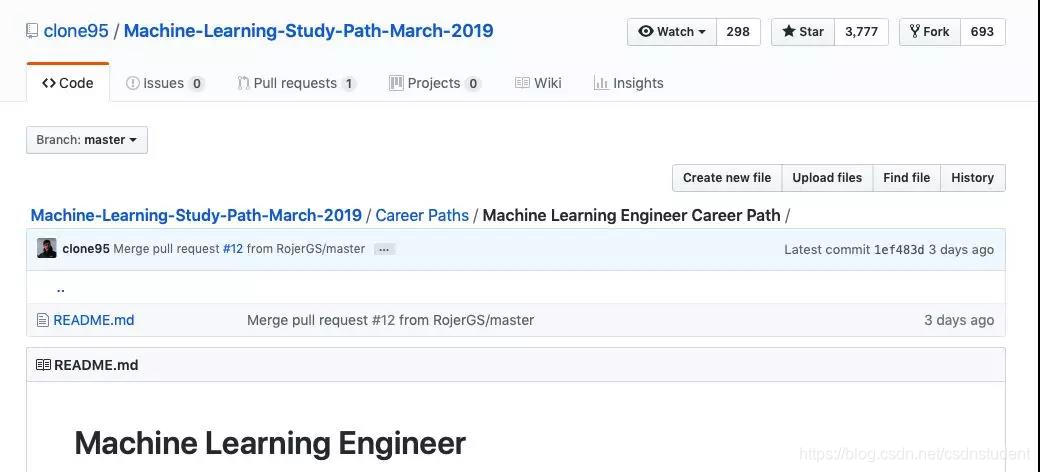Star this repository

pos(803,32)
